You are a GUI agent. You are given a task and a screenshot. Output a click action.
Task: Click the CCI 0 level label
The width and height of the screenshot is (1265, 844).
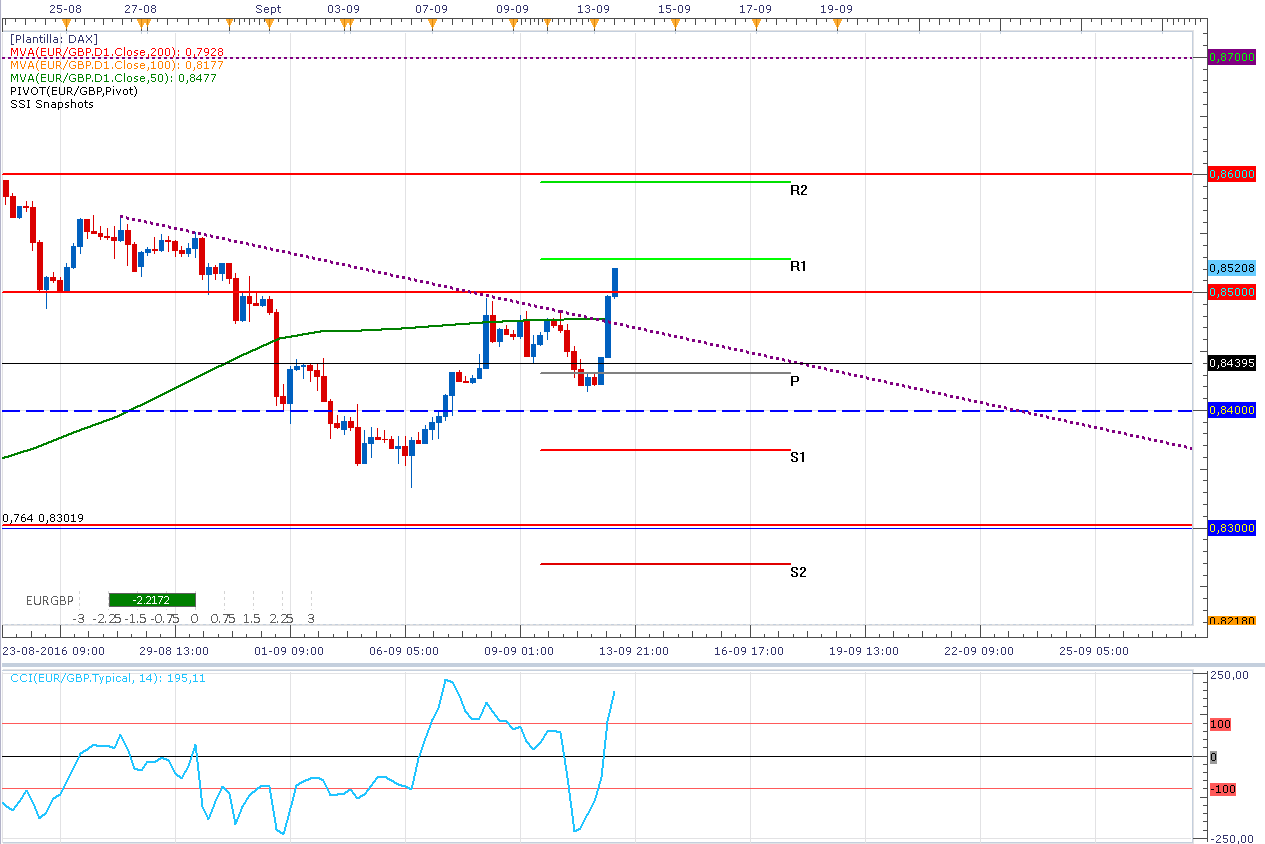(1214, 757)
